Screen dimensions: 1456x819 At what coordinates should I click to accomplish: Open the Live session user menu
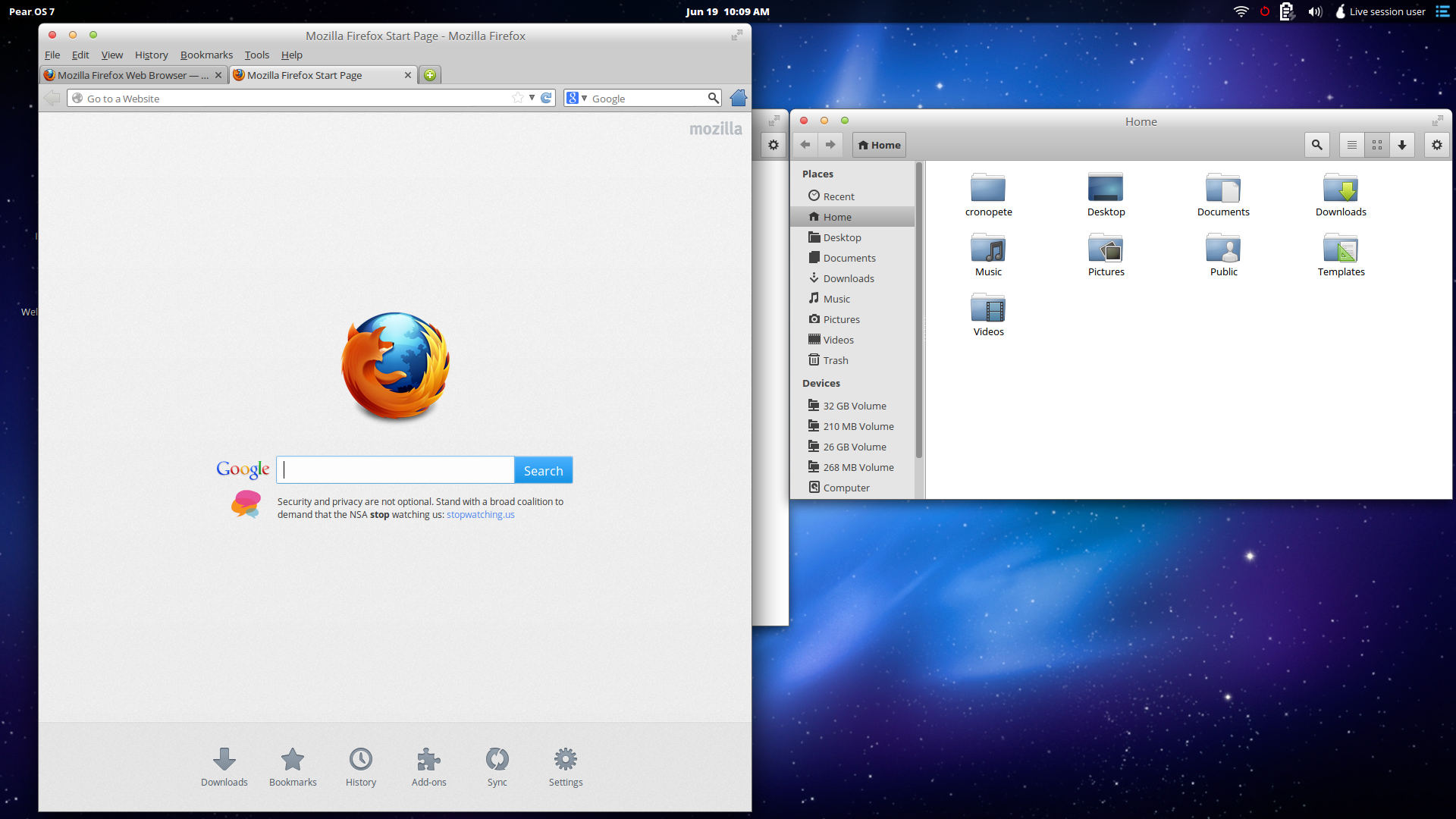click(1380, 11)
